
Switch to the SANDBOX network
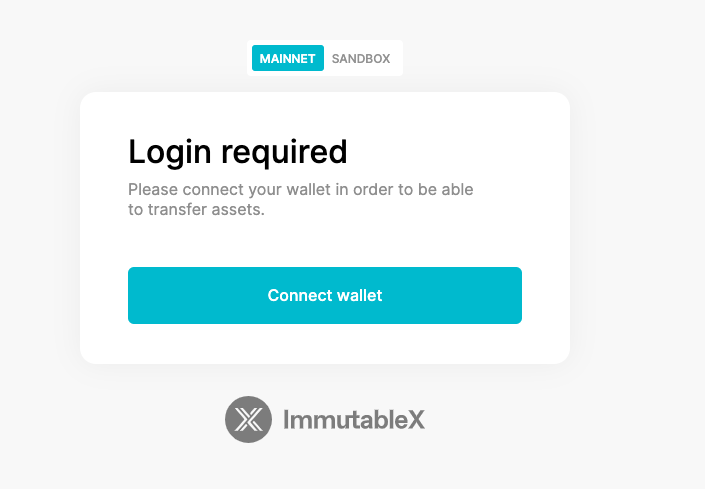(361, 58)
